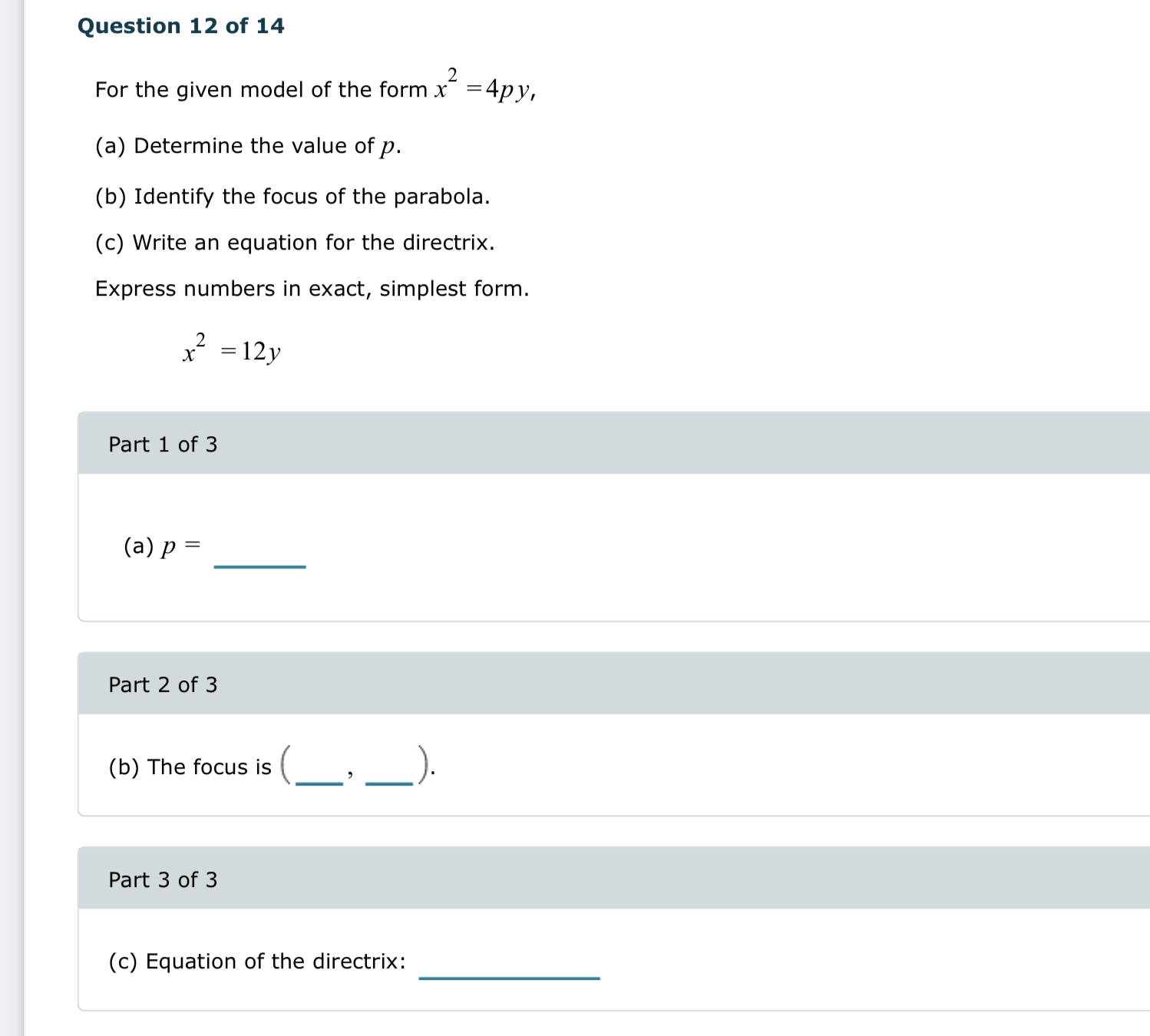Screen dimensions: 1150x1036
Task: Click the label (b) The focus is
Action: coord(189,766)
